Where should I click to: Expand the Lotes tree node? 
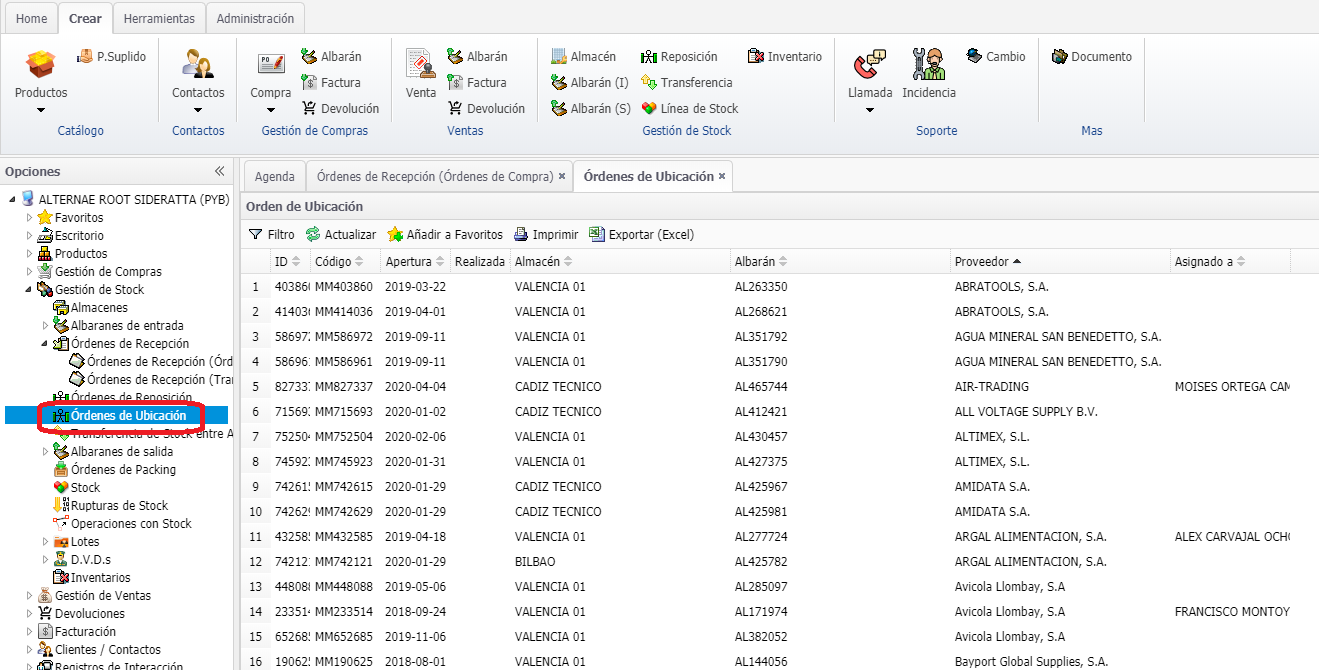(45, 542)
